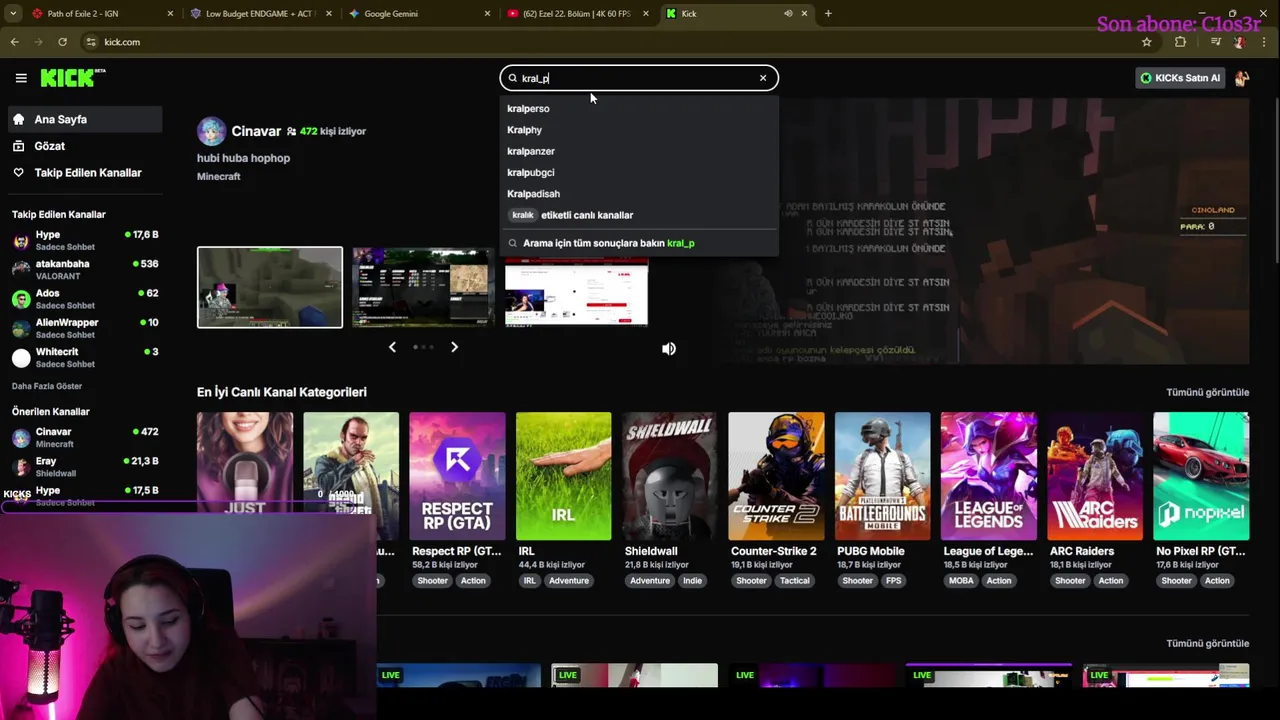Open the IRL category card

click(x=563, y=476)
